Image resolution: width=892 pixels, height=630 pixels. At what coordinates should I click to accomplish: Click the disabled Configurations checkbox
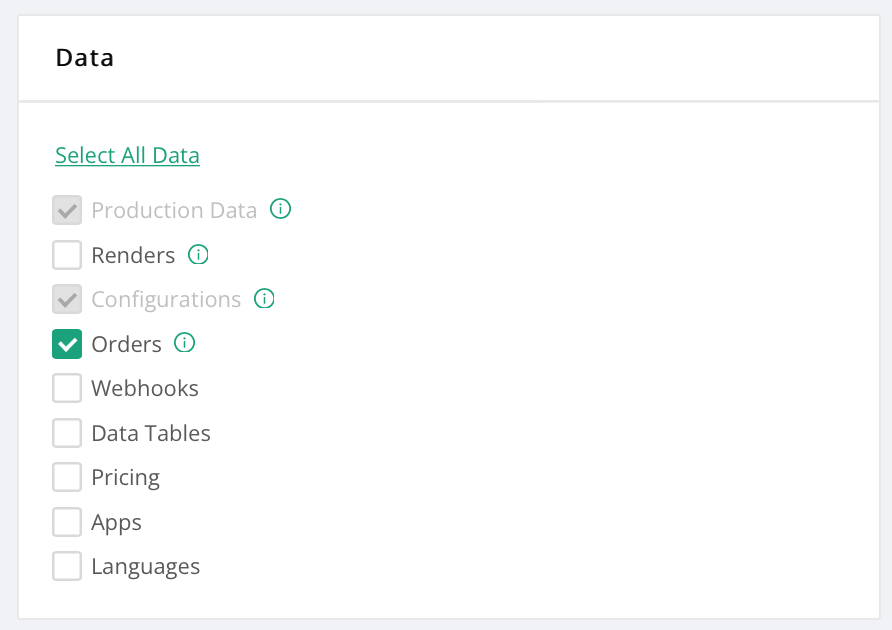67,299
